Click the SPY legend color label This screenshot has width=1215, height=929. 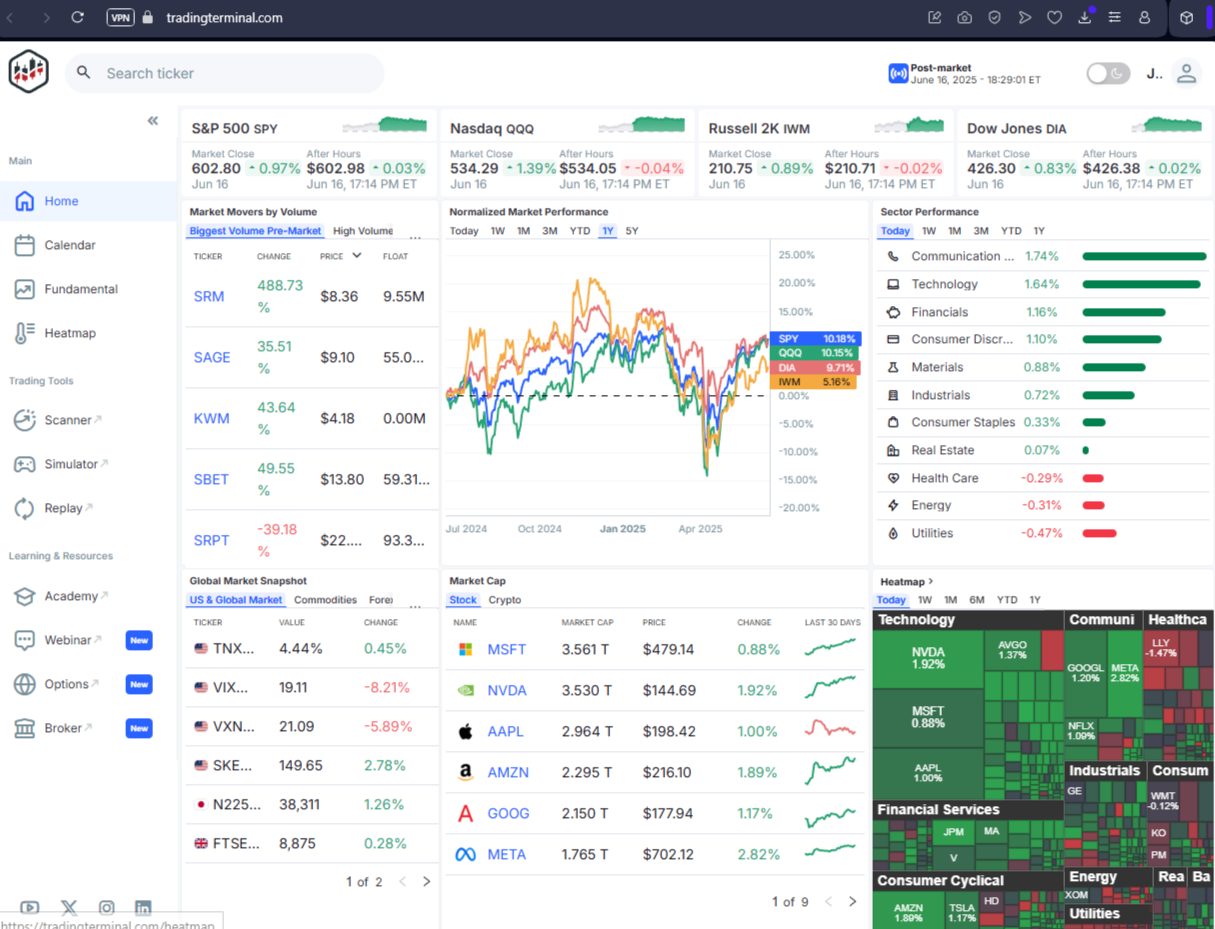coord(816,339)
